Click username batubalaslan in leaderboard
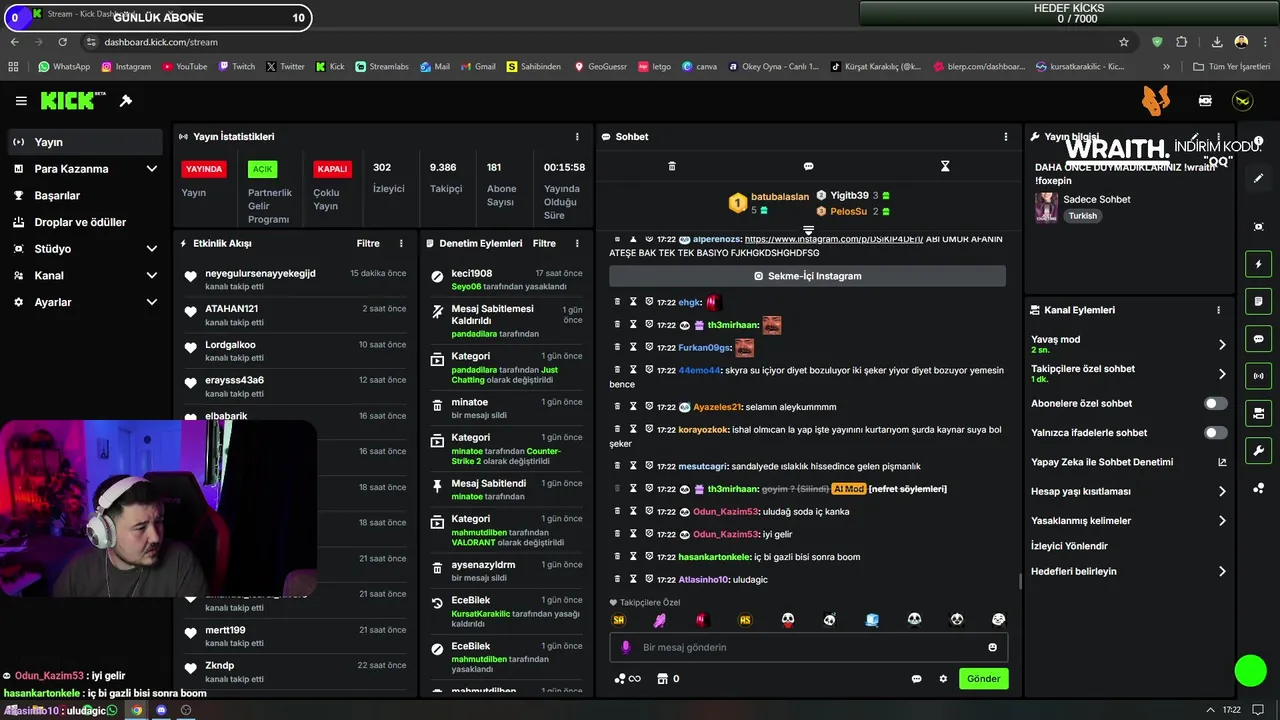Image resolution: width=1280 pixels, height=720 pixels. pyautogui.click(x=779, y=197)
